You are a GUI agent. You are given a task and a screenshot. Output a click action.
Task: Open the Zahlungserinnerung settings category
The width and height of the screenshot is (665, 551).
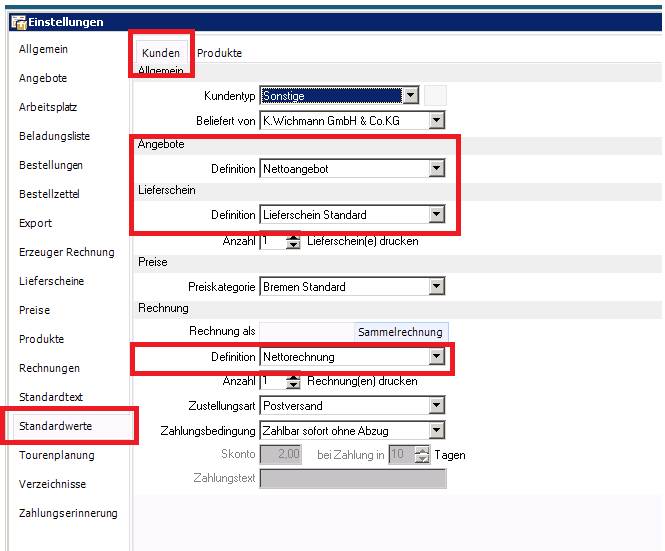point(68,513)
